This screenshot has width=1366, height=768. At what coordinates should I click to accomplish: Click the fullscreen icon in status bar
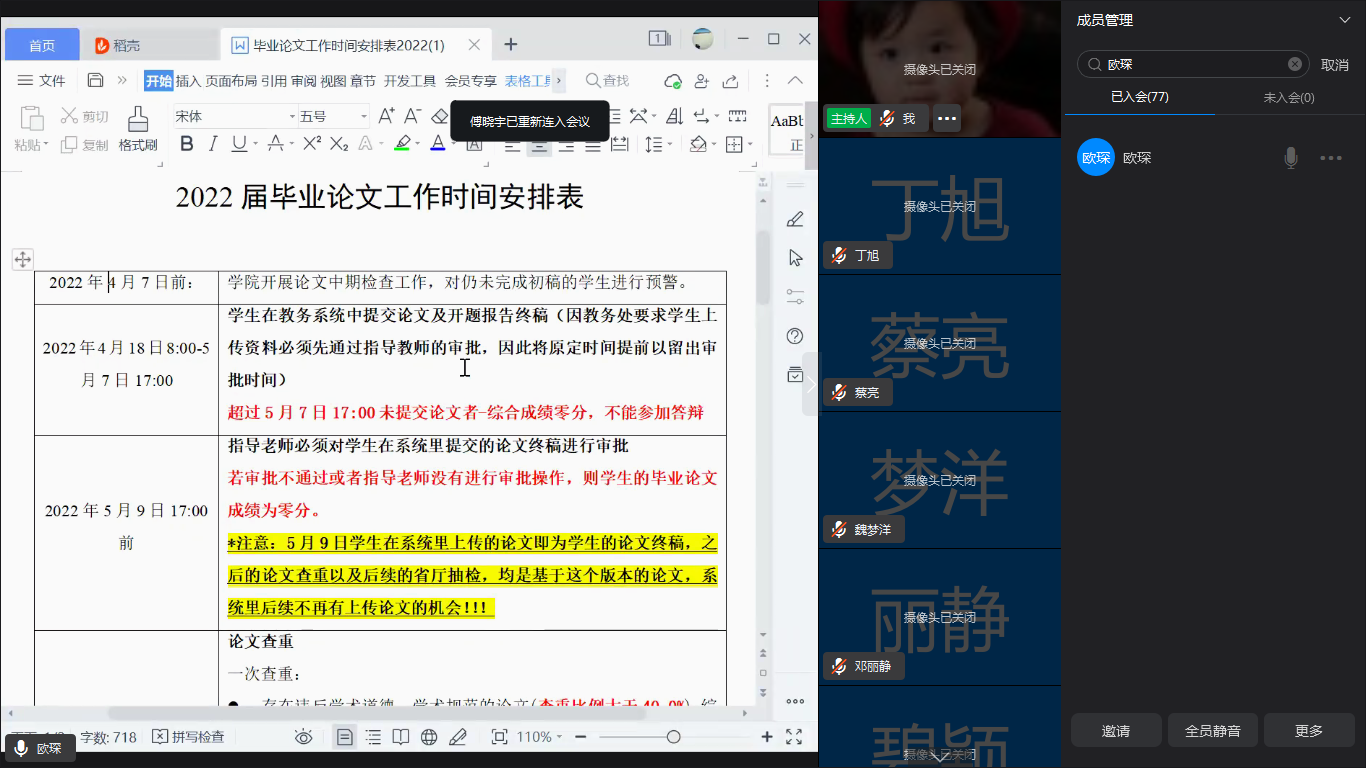794,737
